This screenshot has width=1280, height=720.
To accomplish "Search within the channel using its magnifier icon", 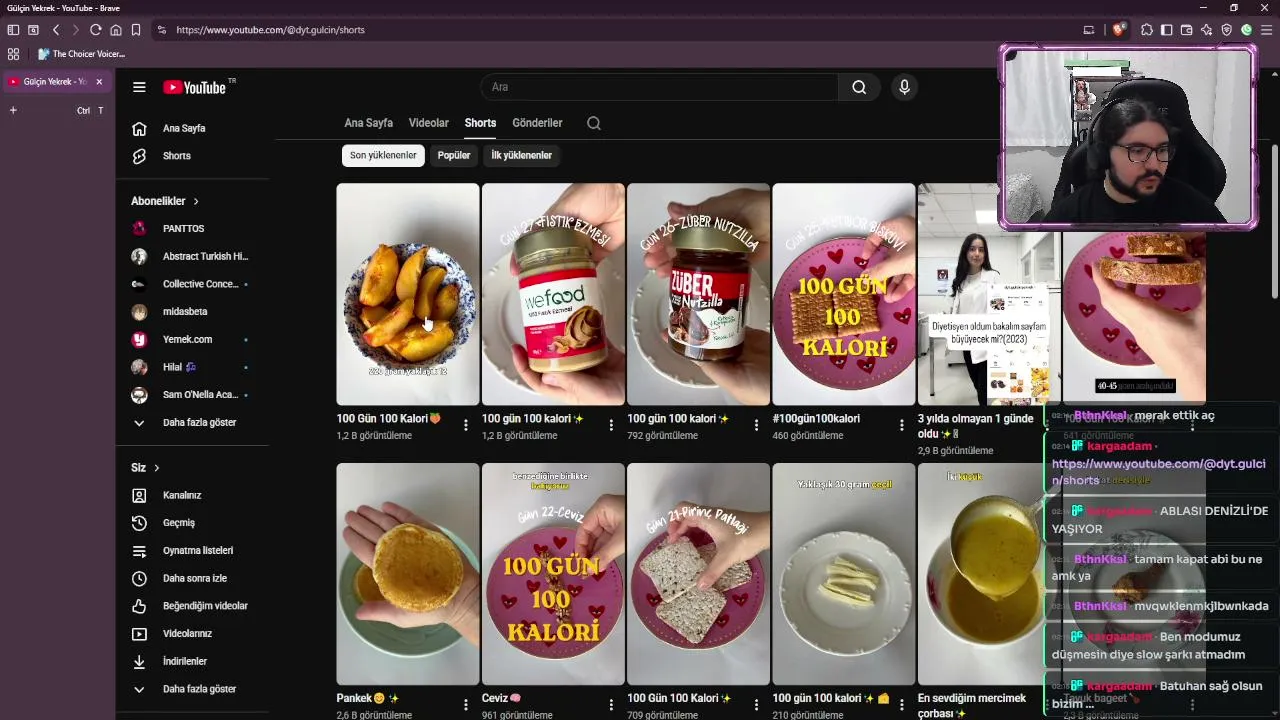I will pyautogui.click(x=594, y=123).
